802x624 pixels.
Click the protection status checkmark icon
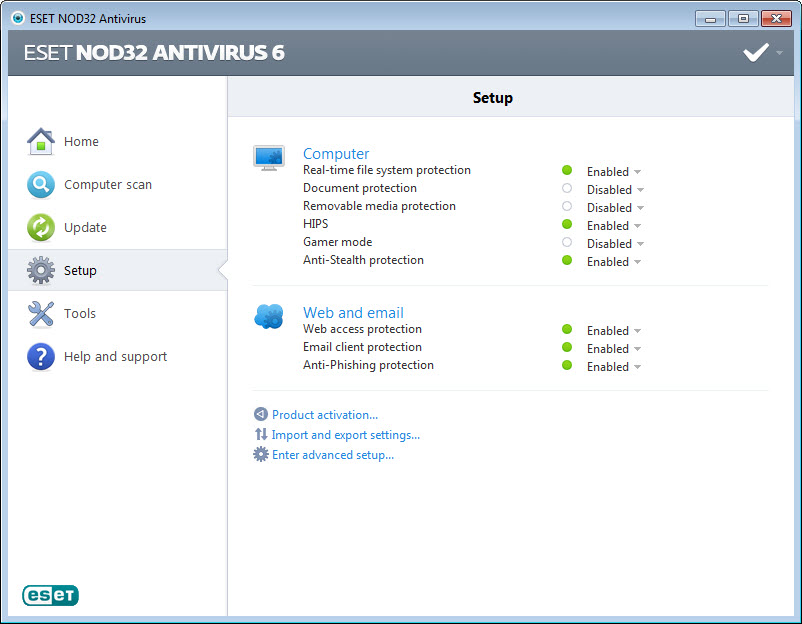point(756,52)
